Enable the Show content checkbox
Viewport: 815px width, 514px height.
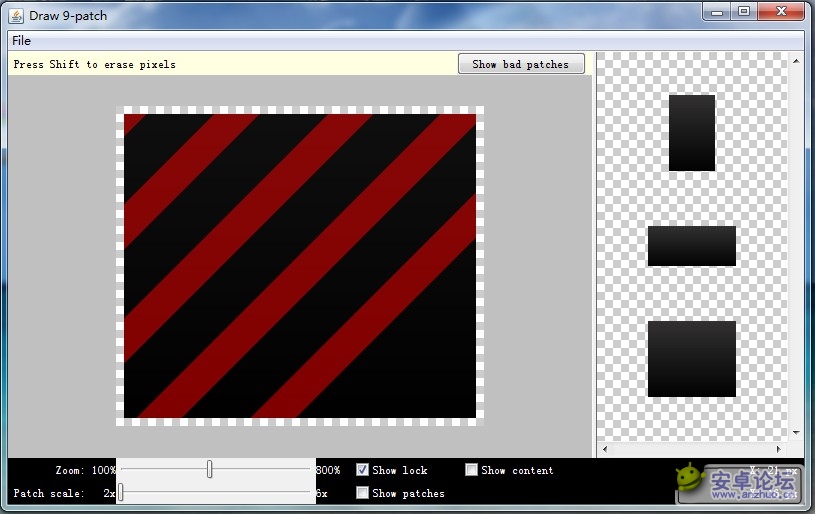[x=472, y=470]
